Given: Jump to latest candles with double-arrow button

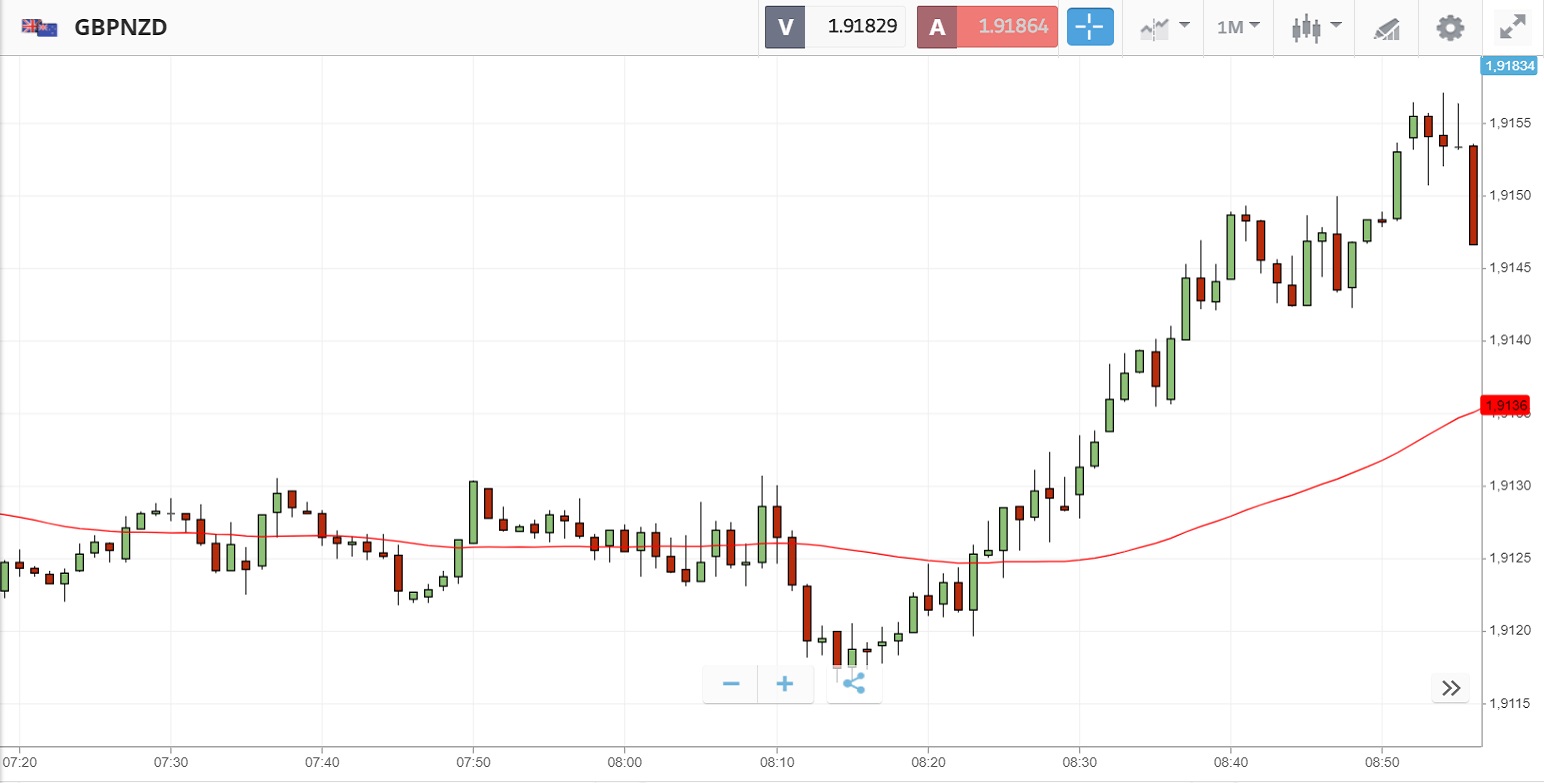Looking at the screenshot, I should point(1451,688).
